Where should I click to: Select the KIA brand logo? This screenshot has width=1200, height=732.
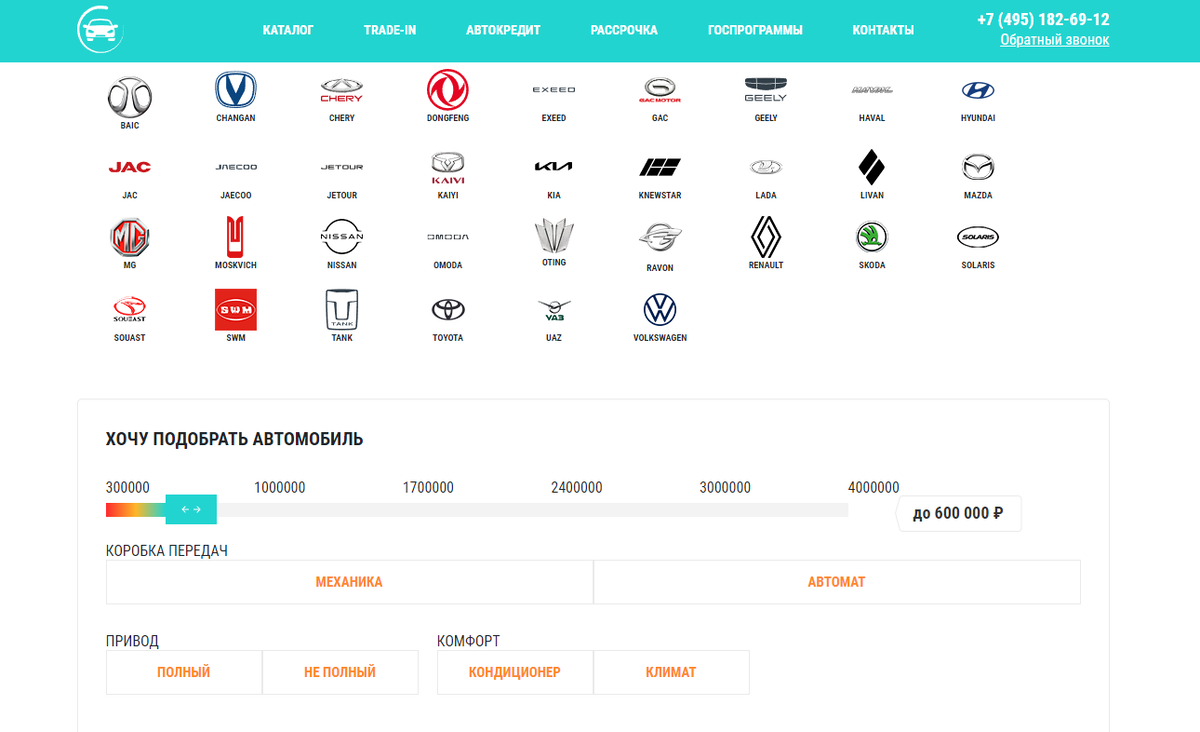554,167
